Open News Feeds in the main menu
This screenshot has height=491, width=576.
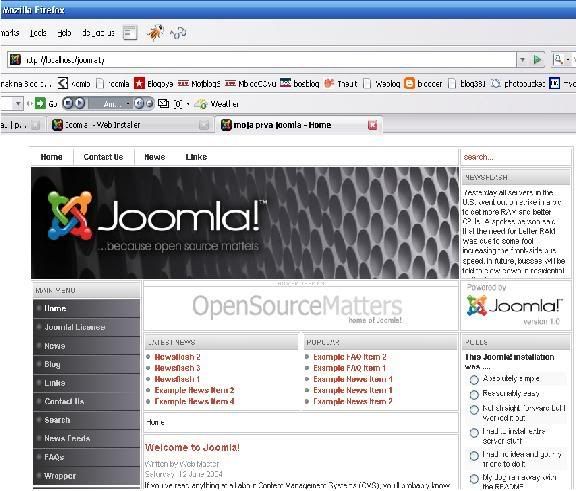pos(86,438)
